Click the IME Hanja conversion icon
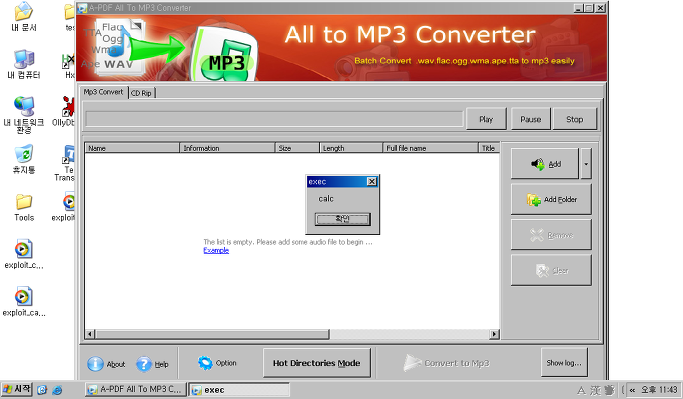 tap(595, 390)
